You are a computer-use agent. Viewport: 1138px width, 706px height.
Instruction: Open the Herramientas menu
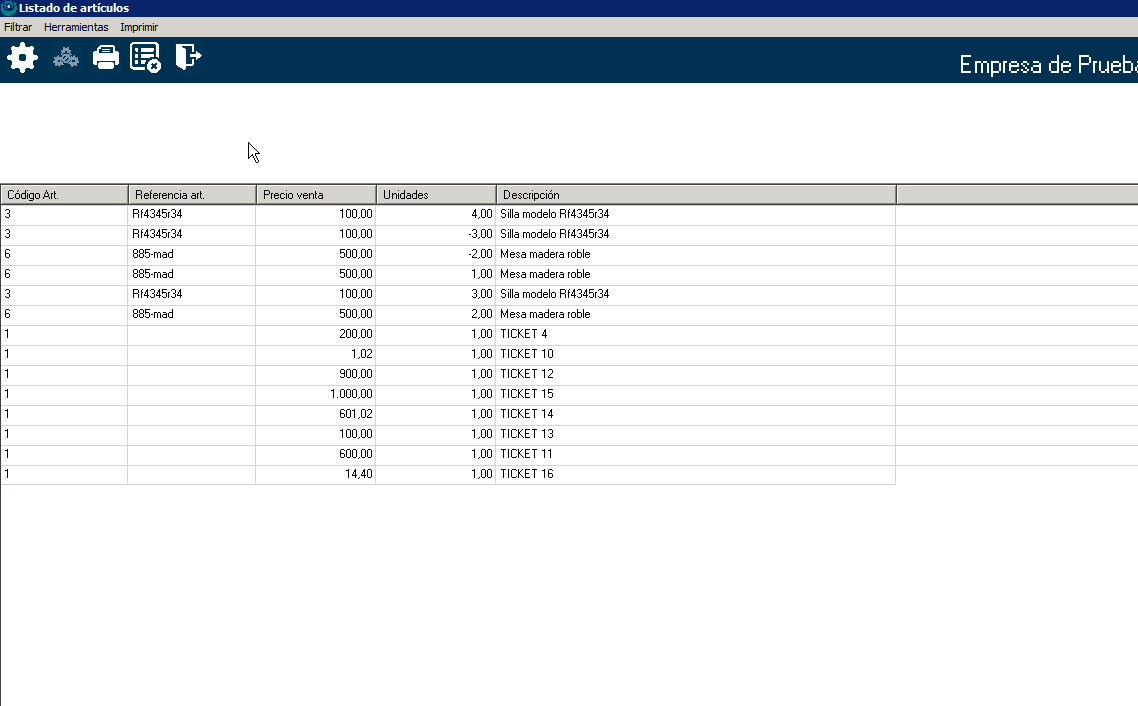76,27
